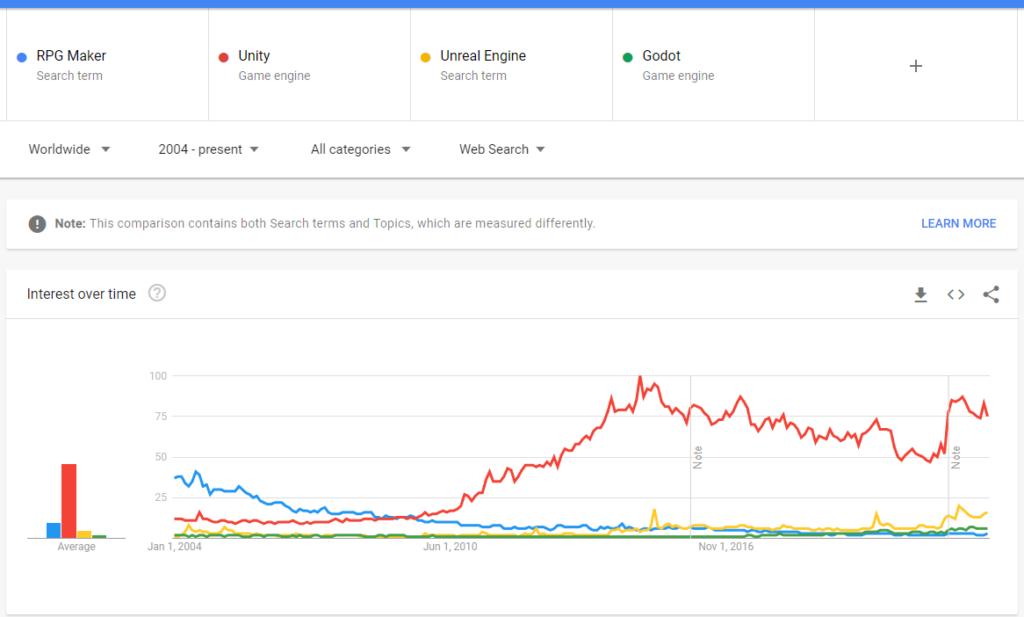1024x617 pixels.
Task: Open the Web Search type dropdown
Action: coord(502,150)
